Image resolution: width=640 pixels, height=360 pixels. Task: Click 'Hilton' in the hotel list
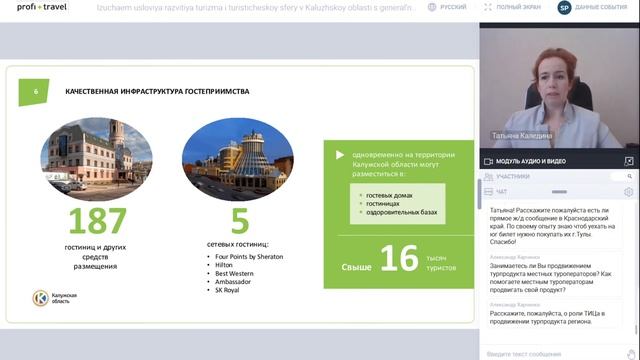(224, 265)
